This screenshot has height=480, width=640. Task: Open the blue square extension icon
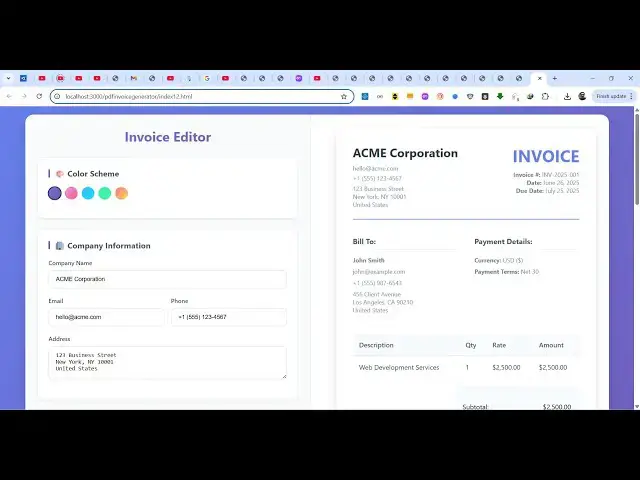click(x=365, y=96)
